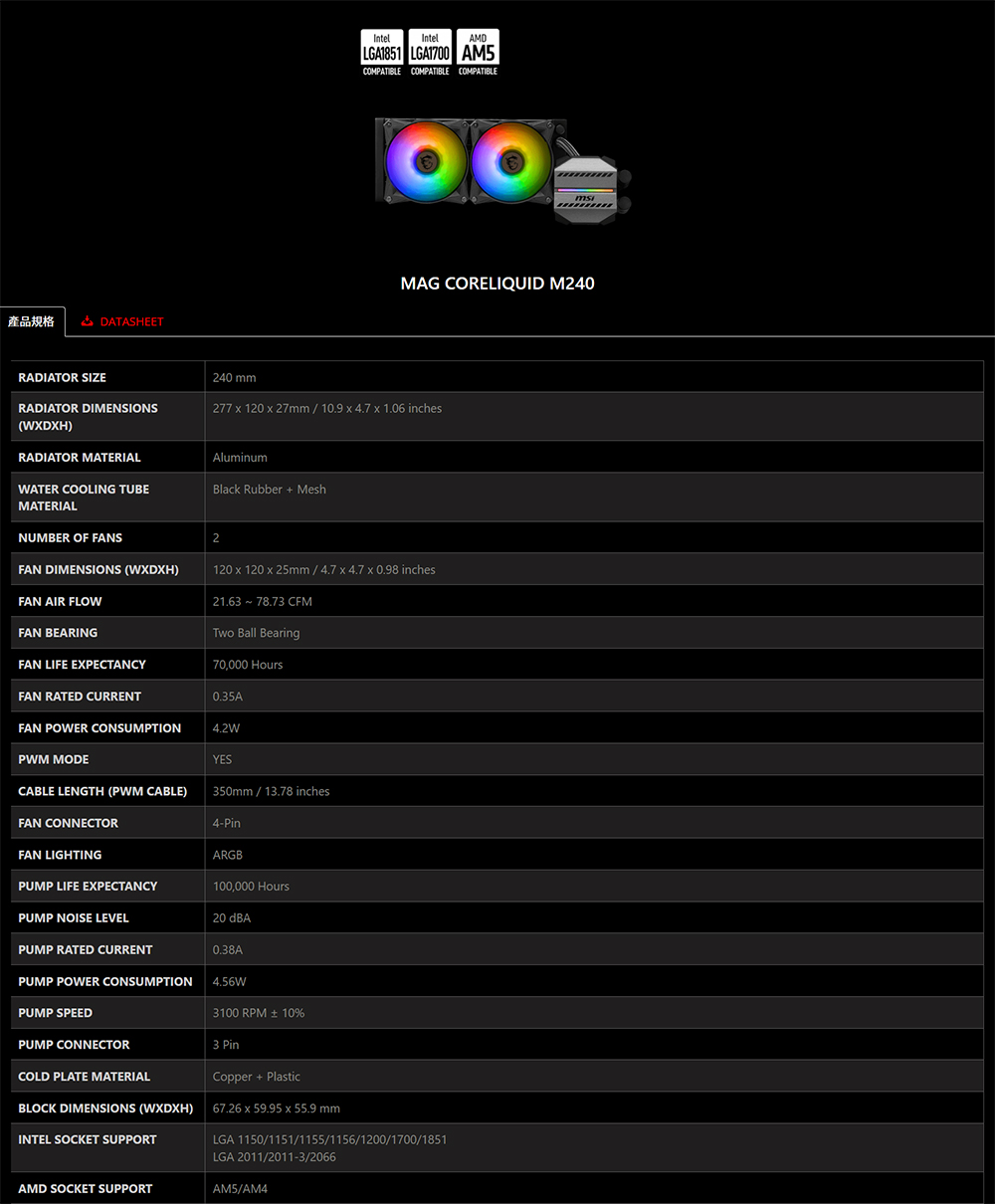This screenshot has width=995, height=1204.
Task: Click the 240 mm value
Action: click(x=234, y=377)
